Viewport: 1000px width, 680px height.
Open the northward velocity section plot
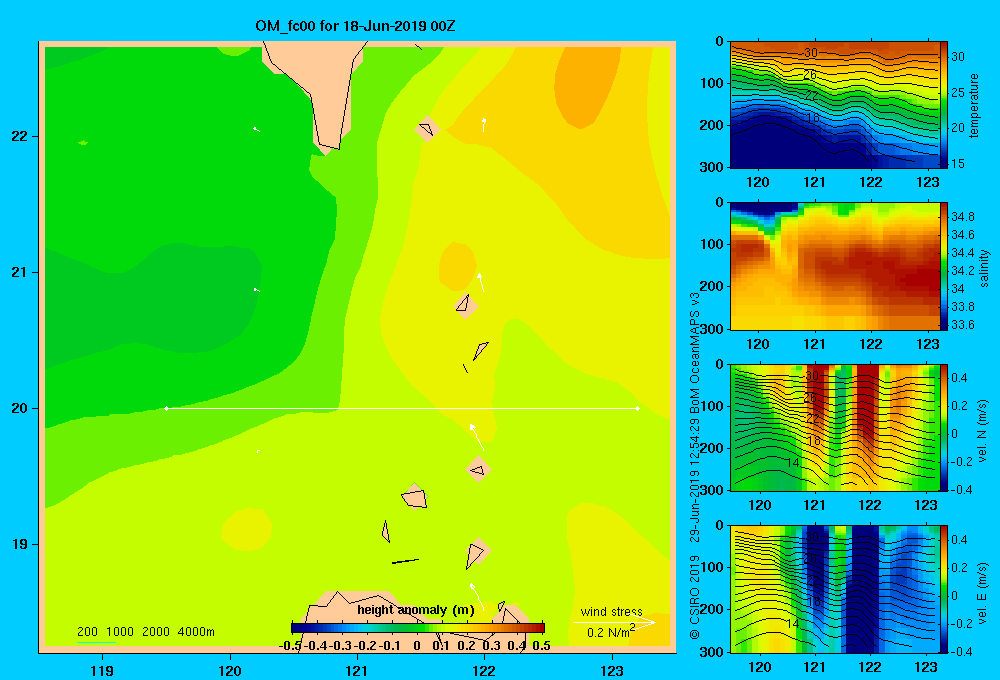[835, 427]
